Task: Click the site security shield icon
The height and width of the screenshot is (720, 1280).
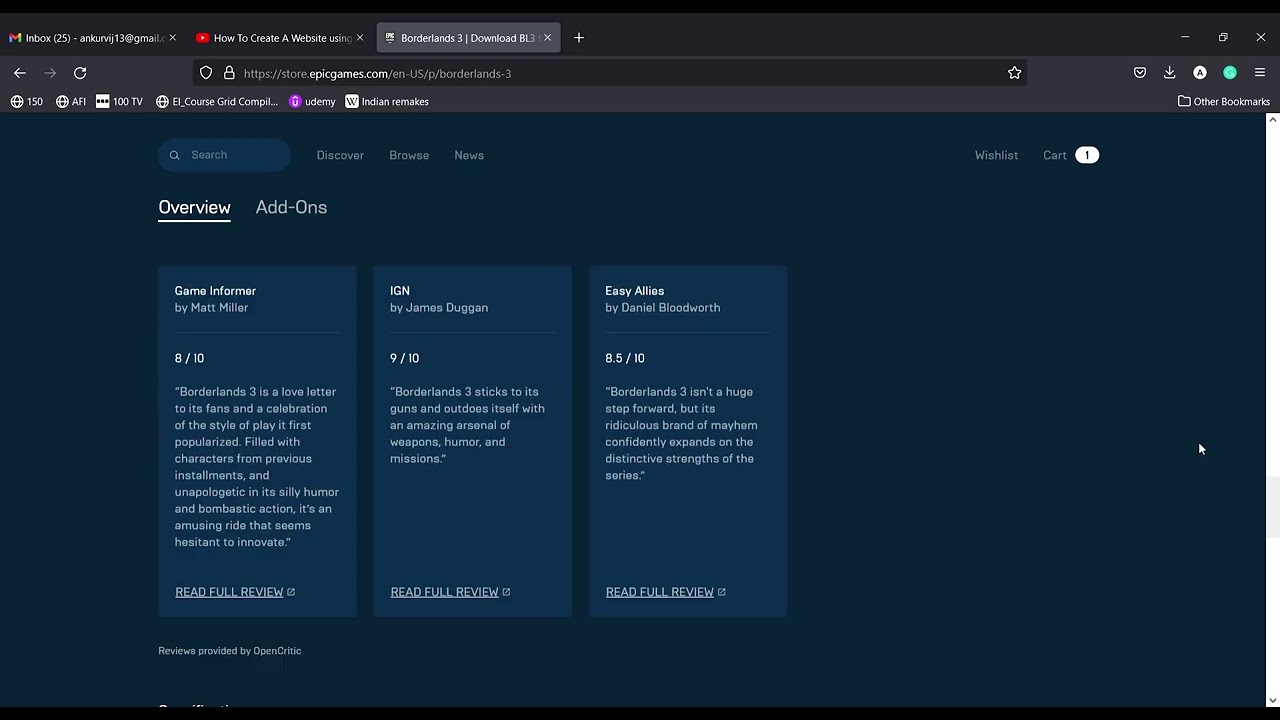Action: (206, 73)
